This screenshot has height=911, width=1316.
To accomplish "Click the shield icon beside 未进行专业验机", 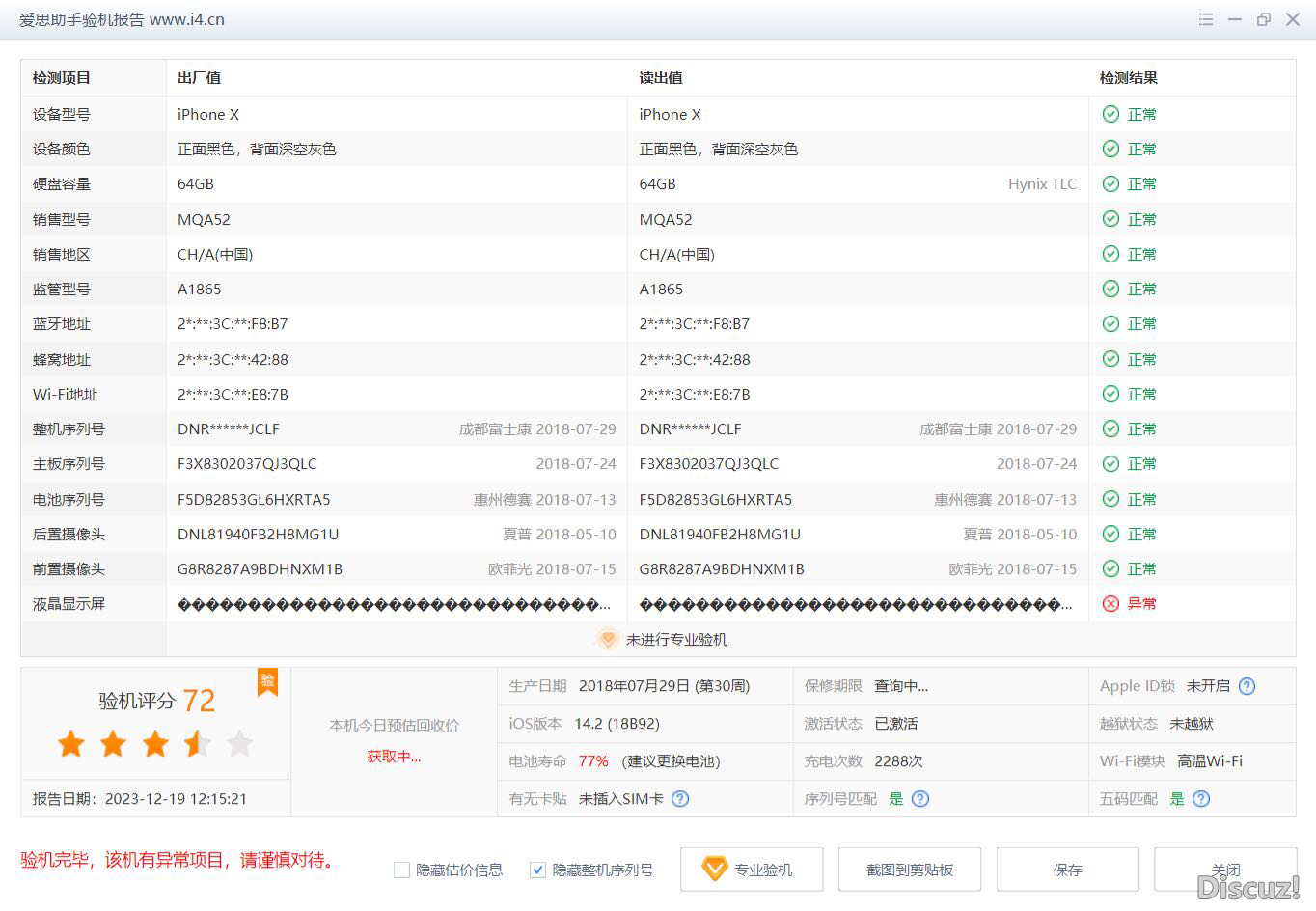I will coord(607,639).
